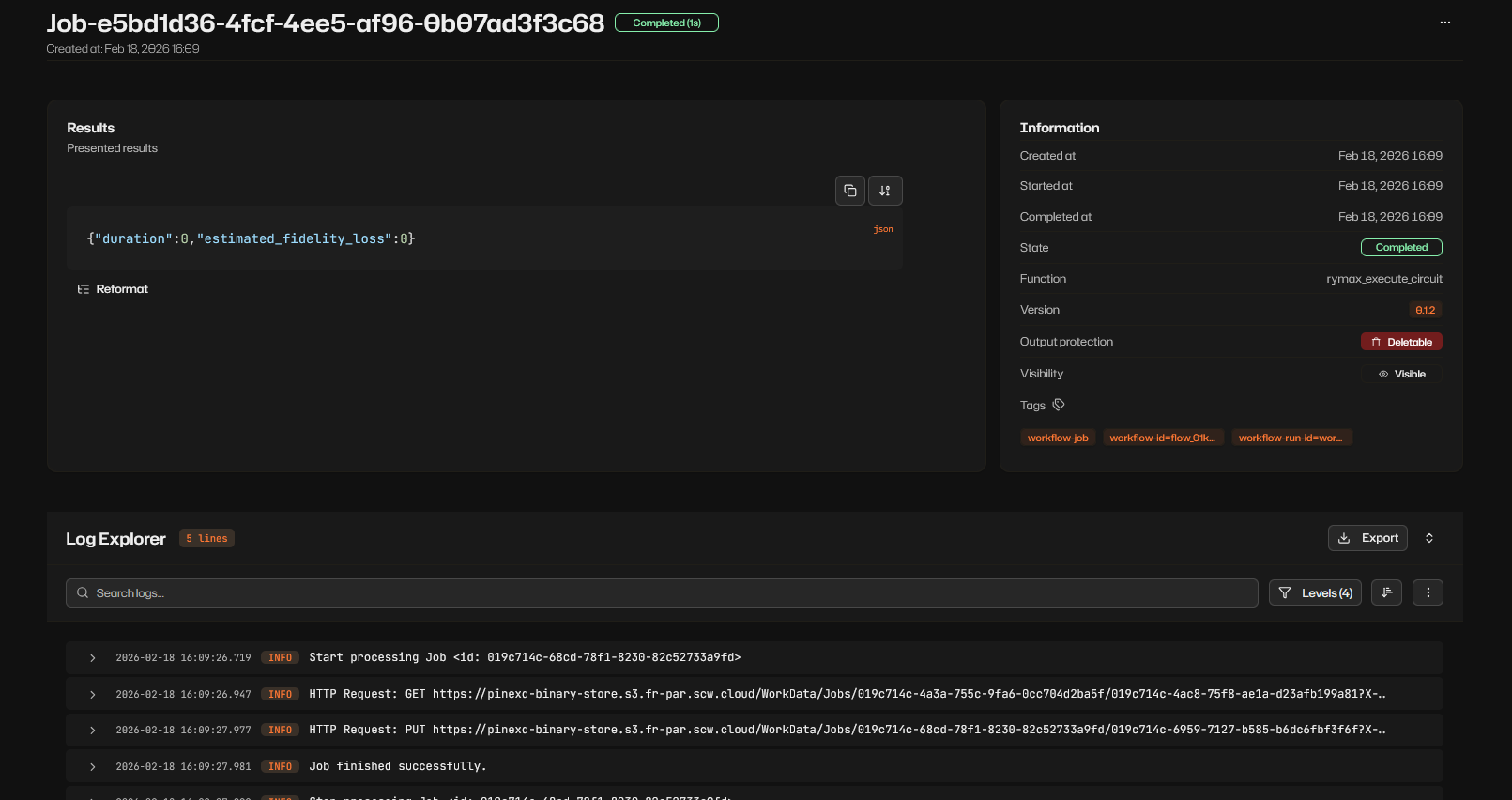This screenshot has width=1512, height=800.
Task: Select the workflow-id=flow_01k tag
Action: [x=1162, y=438]
